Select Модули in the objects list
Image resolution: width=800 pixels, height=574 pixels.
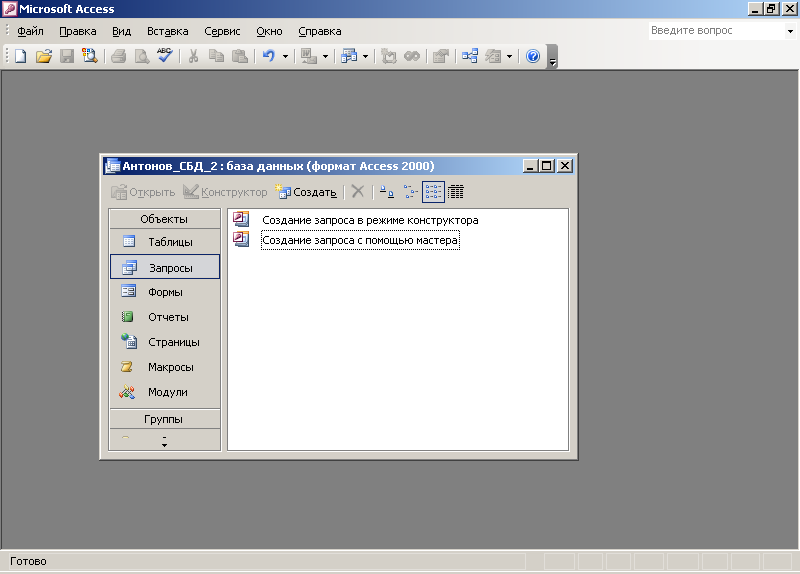pos(164,392)
